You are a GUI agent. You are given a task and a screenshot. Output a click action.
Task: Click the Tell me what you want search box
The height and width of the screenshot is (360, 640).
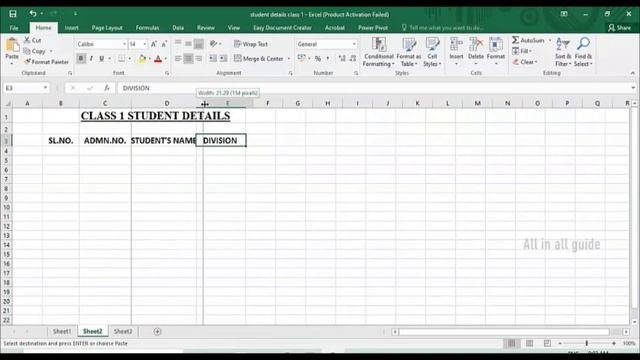tap(443, 28)
